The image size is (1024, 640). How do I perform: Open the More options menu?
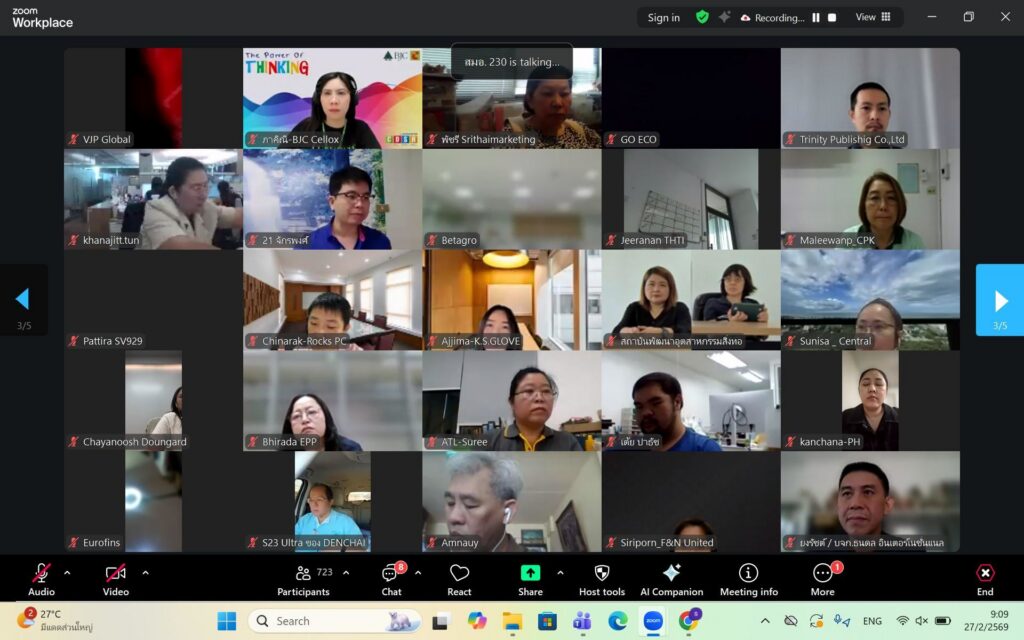[823, 580]
